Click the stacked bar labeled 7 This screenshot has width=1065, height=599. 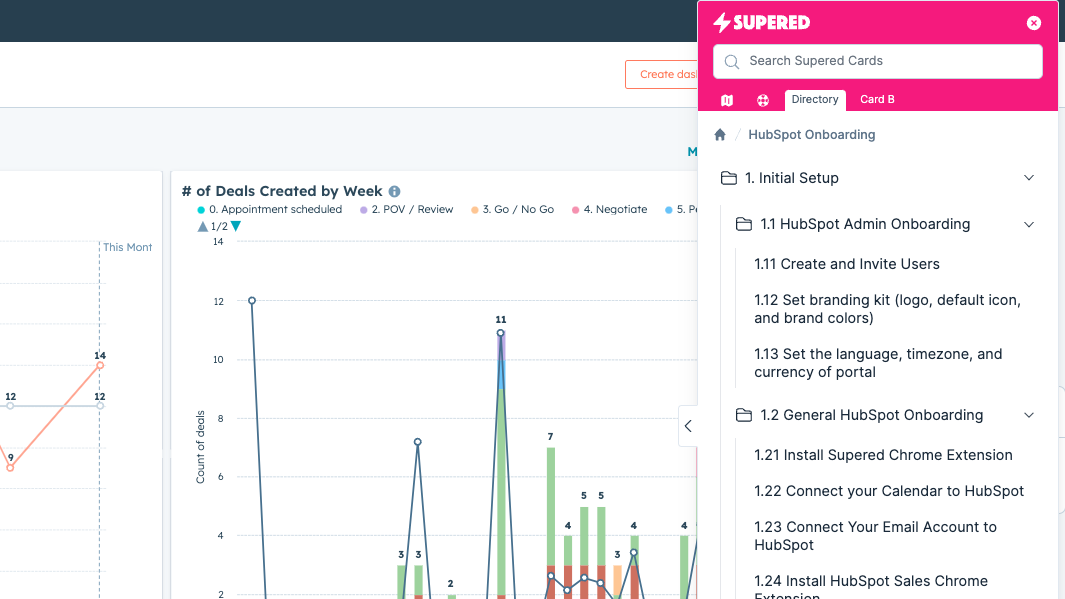pyautogui.click(x=551, y=523)
